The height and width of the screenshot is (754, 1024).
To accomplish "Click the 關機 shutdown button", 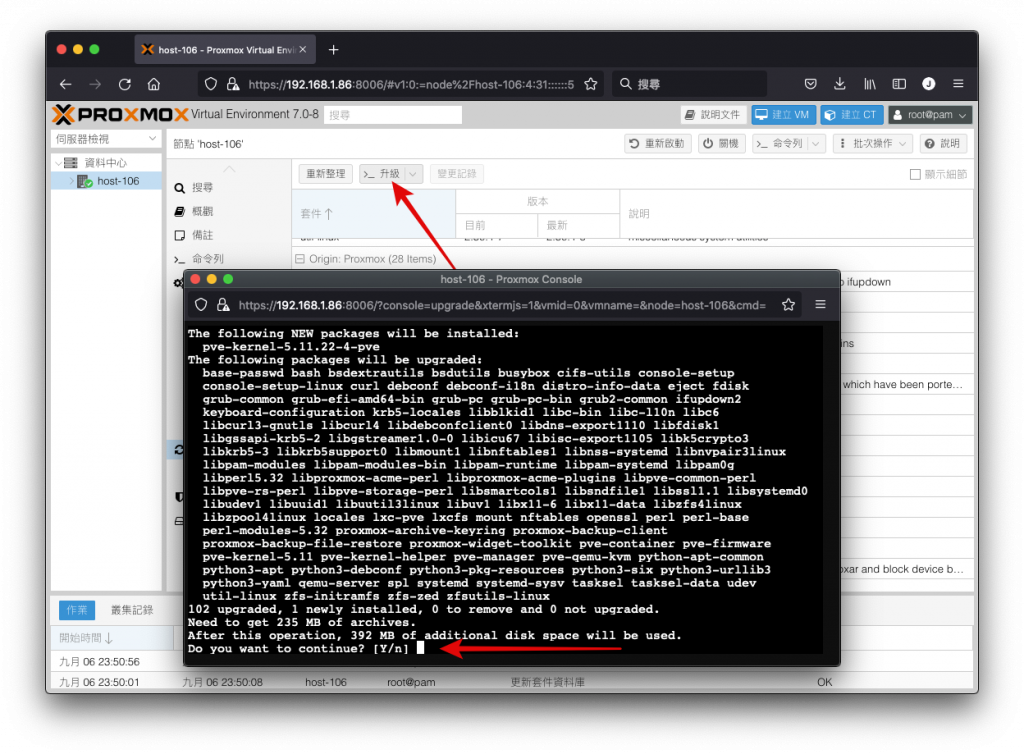I will click(721, 144).
